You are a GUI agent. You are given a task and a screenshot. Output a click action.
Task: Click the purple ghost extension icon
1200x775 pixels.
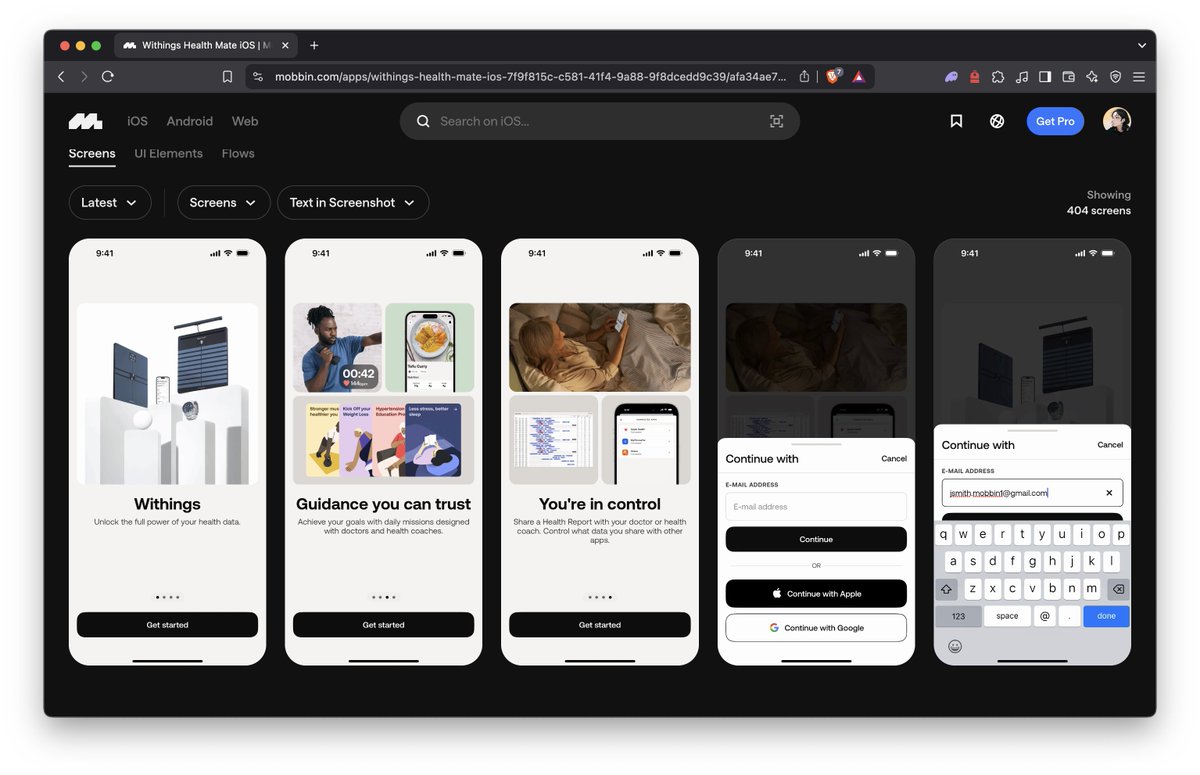click(x=950, y=76)
